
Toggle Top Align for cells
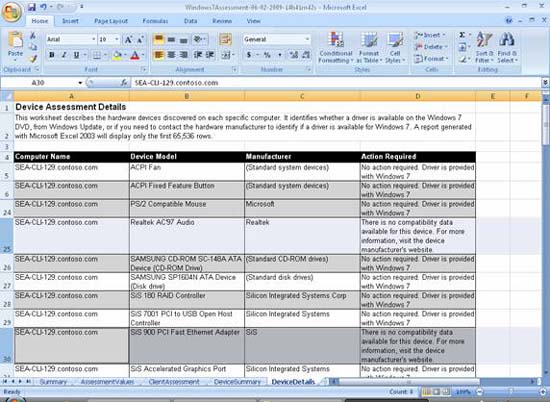point(159,39)
